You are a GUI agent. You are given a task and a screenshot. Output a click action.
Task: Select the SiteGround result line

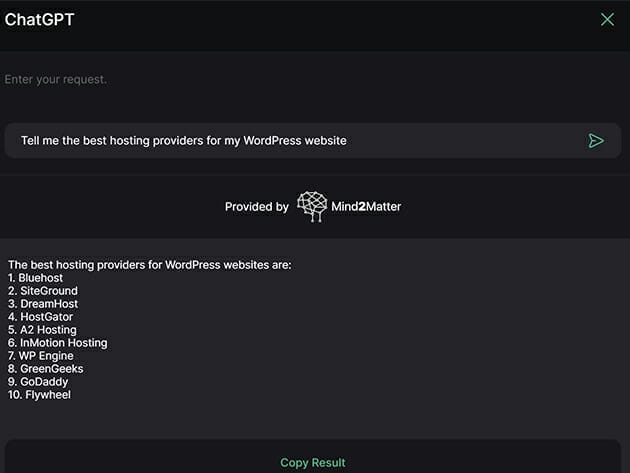coord(42,291)
